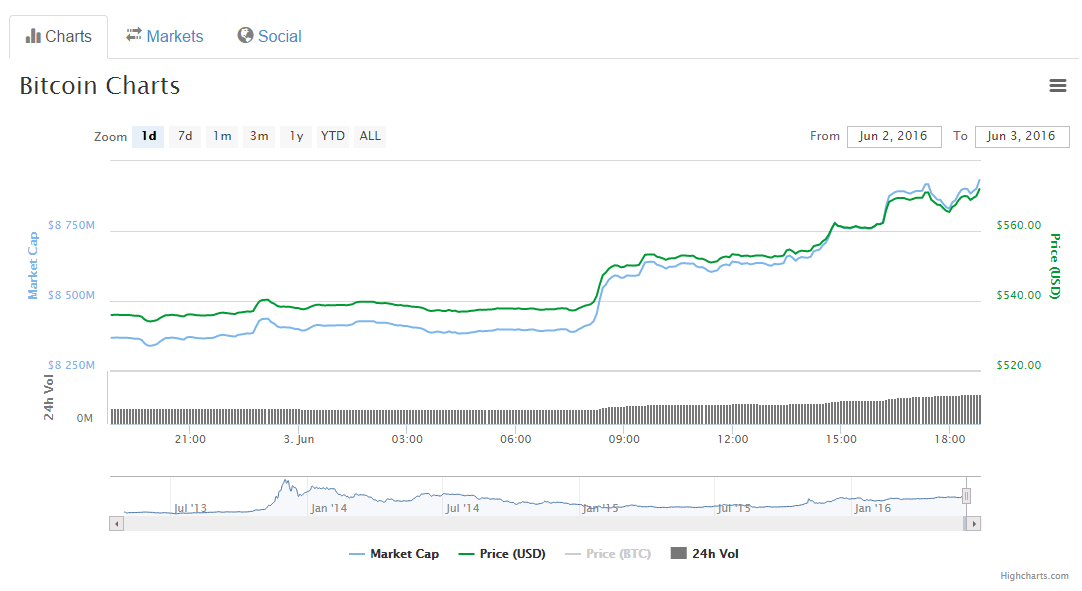Toggle the 24h Vol series visibility
This screenshot has width=1082, height=591.
click(712, 553)
